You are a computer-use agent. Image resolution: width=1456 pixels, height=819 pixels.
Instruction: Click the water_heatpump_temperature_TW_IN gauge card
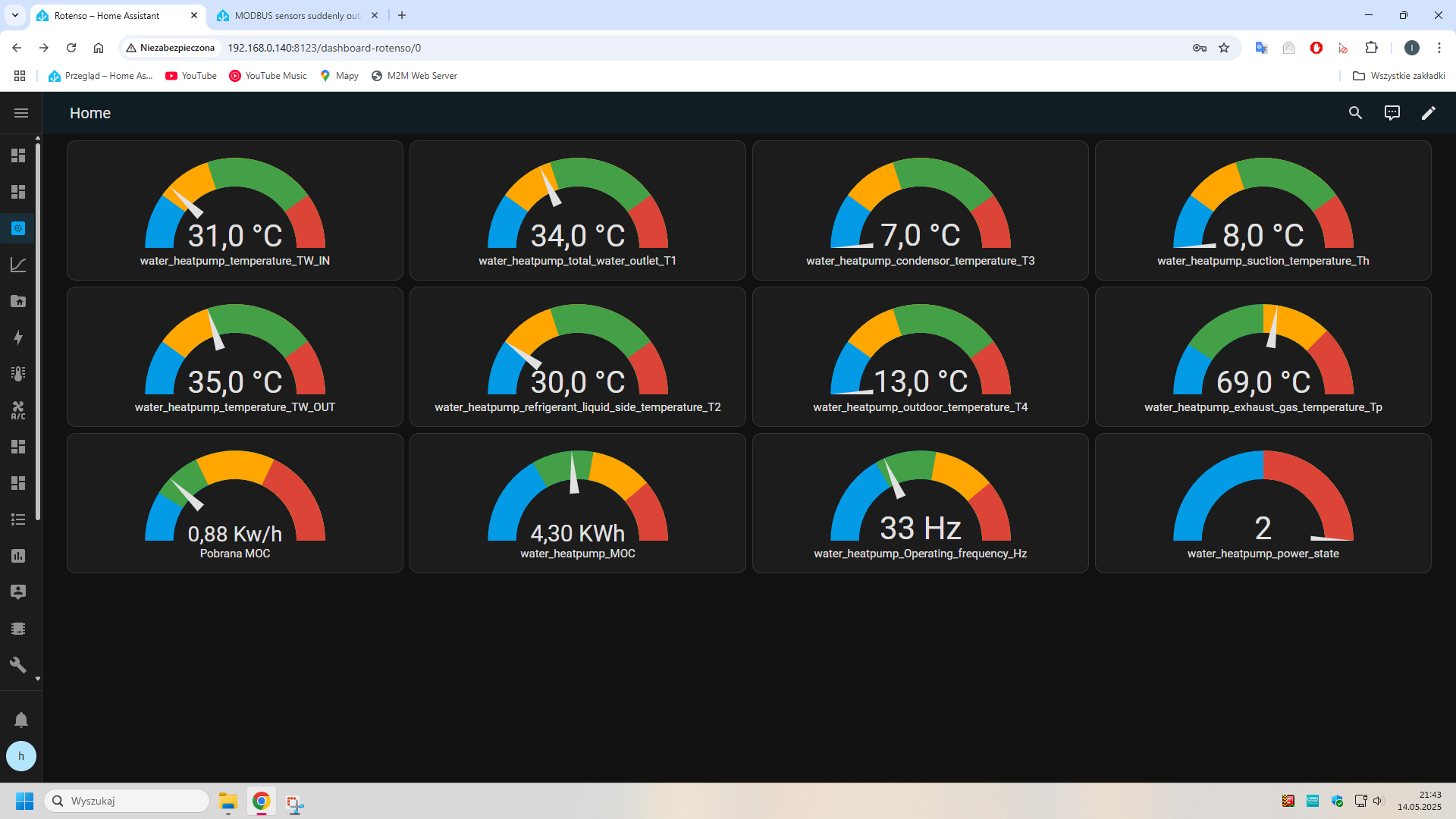[x=235, y=211]
